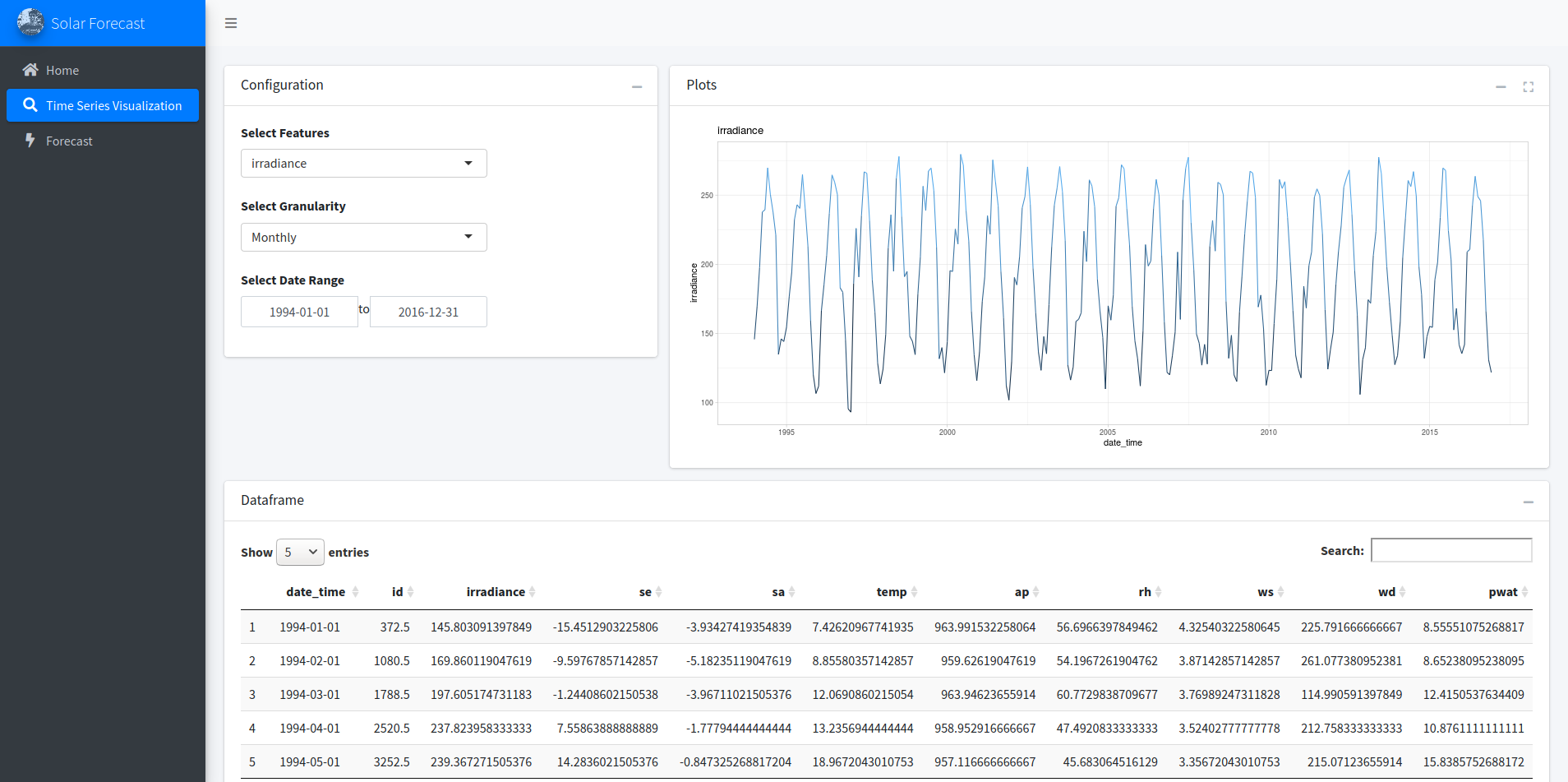Click the Solar Forecast title
The width and height of the screenshot is (1568, 782).
98,23
